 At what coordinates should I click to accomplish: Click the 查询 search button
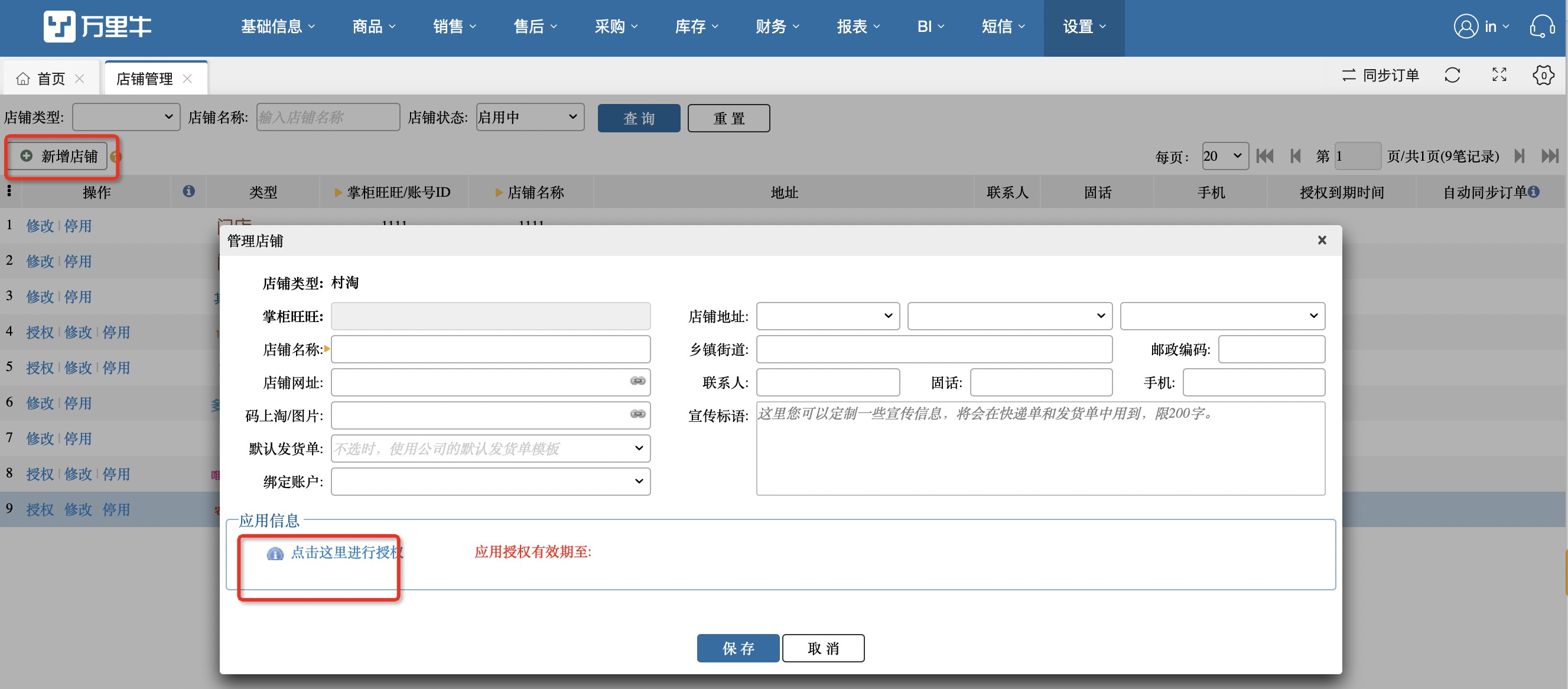(639, 118)
